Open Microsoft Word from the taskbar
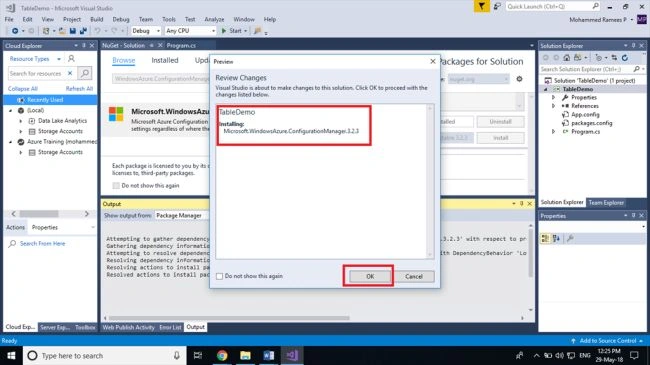The width and height of the screenshot is (650, 365). [x=269, y=355]
